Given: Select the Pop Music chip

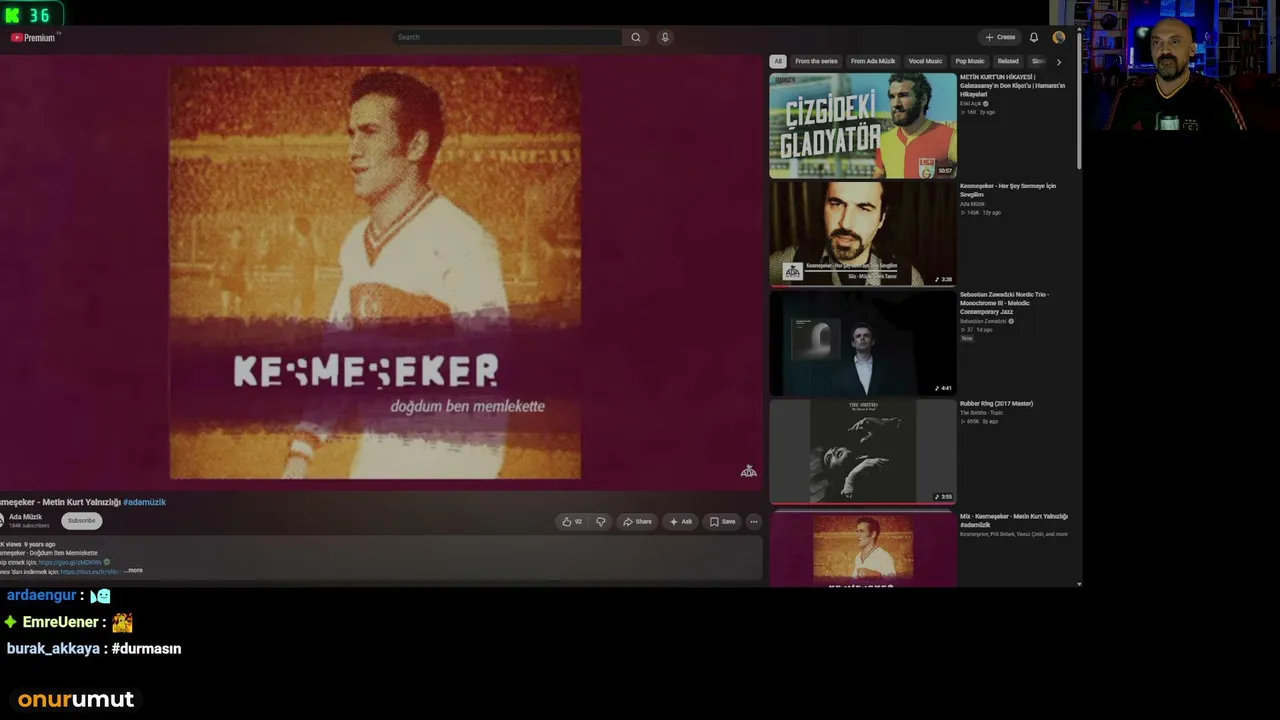Looking at the screenshot, I should pyautogui.click(x=970, y=61).
